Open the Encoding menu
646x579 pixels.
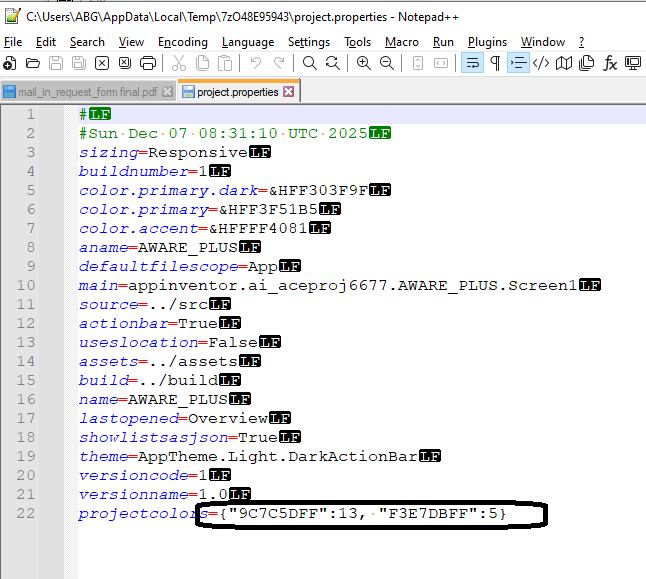coord(183,42)
